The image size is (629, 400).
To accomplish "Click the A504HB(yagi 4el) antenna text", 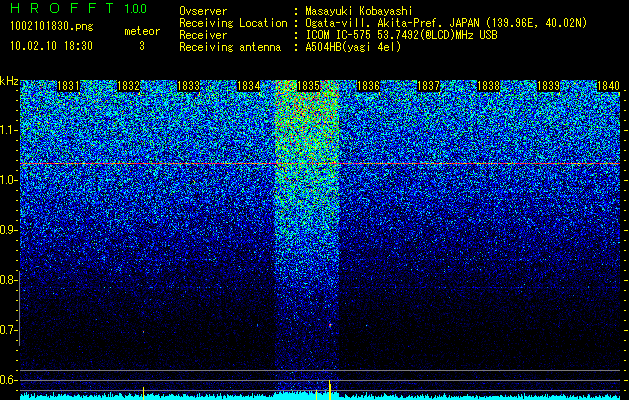I will pyautogui.click(x=353, y=47).
